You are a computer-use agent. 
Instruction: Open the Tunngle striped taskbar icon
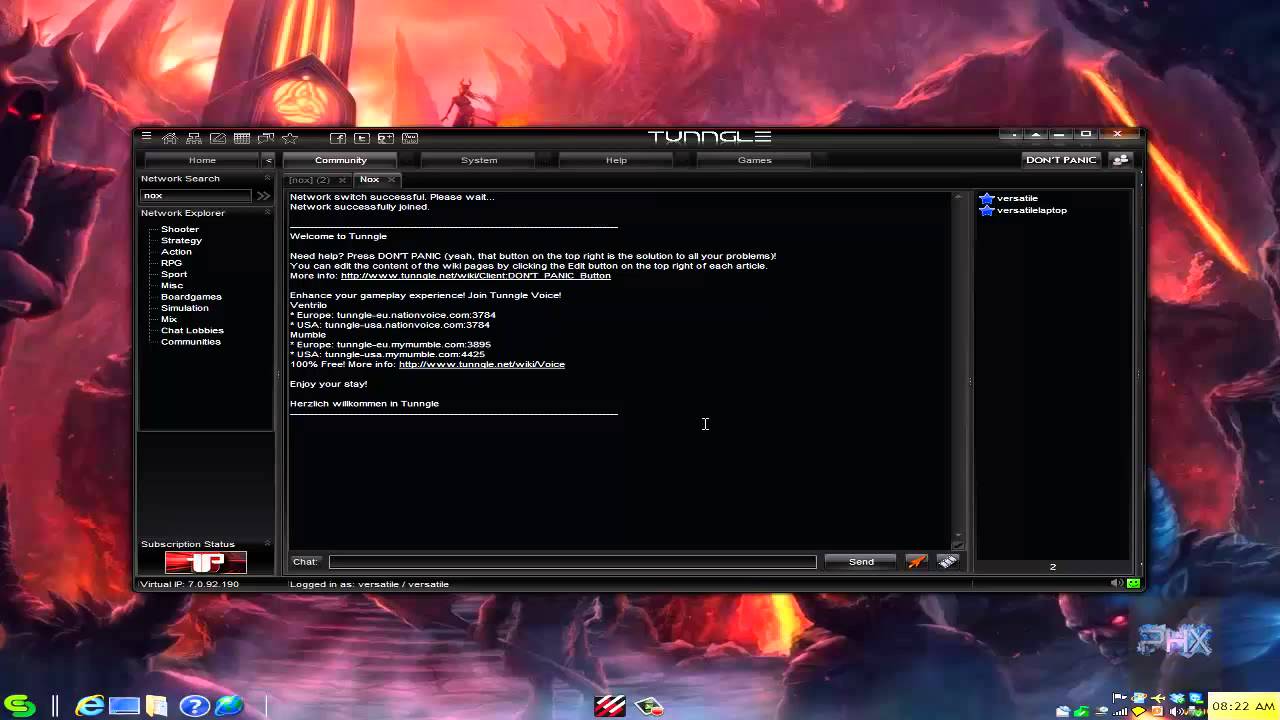609,706
